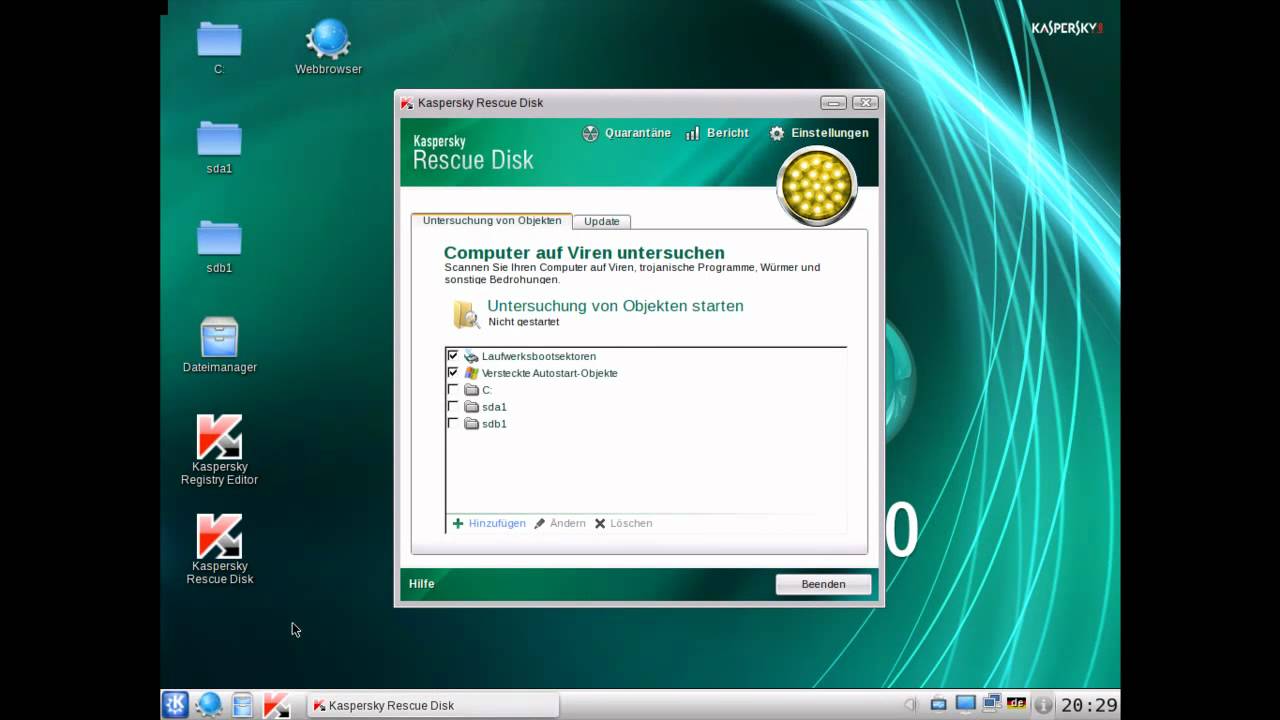Close the Kaspersky Rescue Disk window
Viewport: 1280px width, 720px height.
point(865,103)
